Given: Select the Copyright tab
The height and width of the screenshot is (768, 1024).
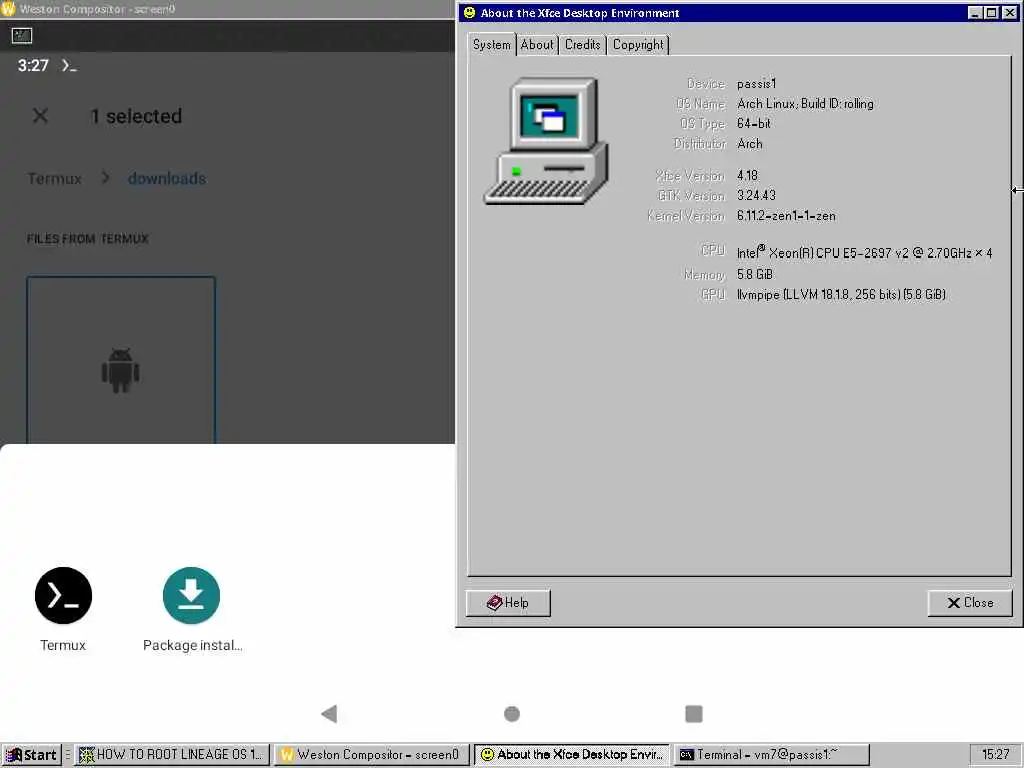Looking at the screenshot, I should coord(638,44).
